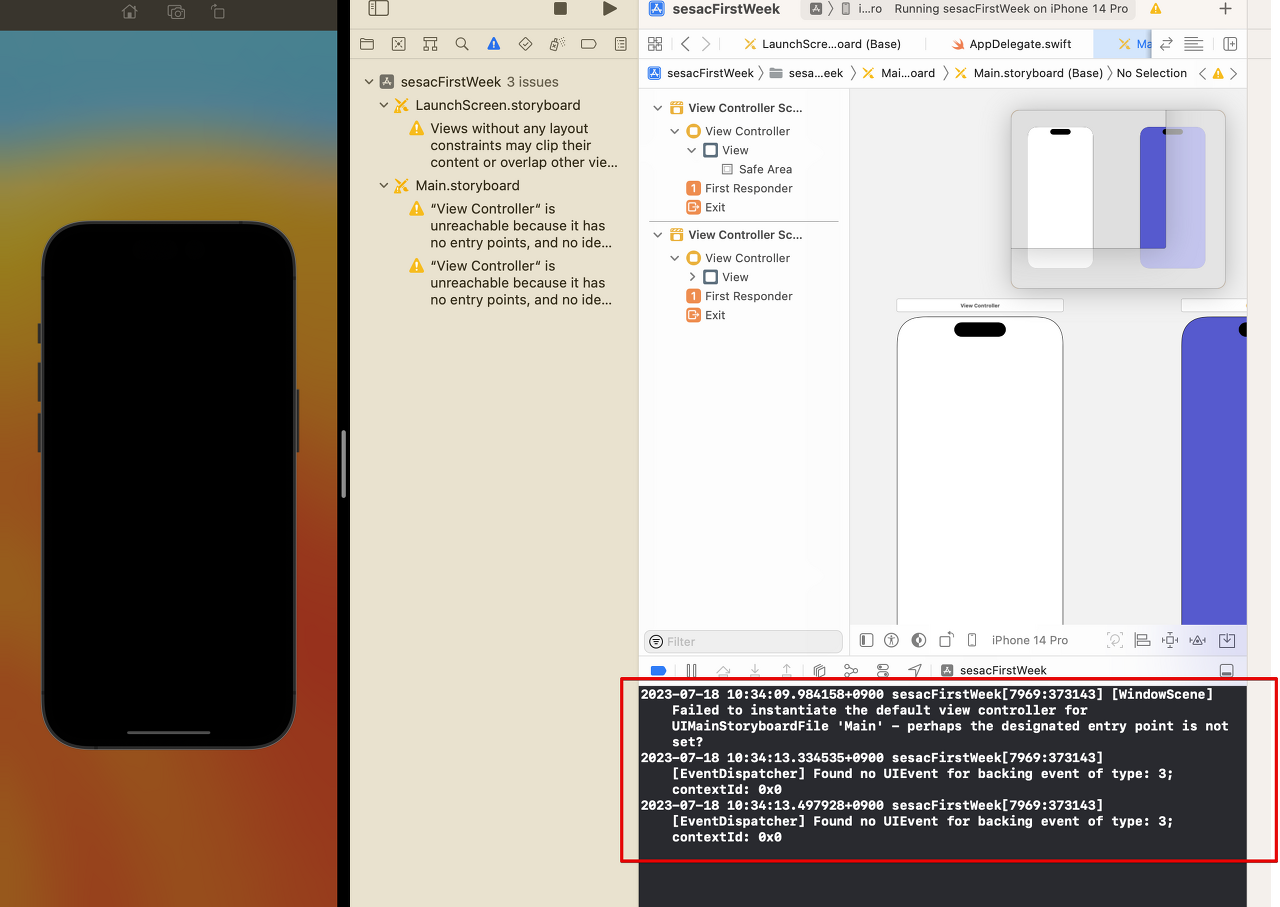Click the Simulator rotate device icon
Screen dimensions: 1280x907
pos(218,12)
